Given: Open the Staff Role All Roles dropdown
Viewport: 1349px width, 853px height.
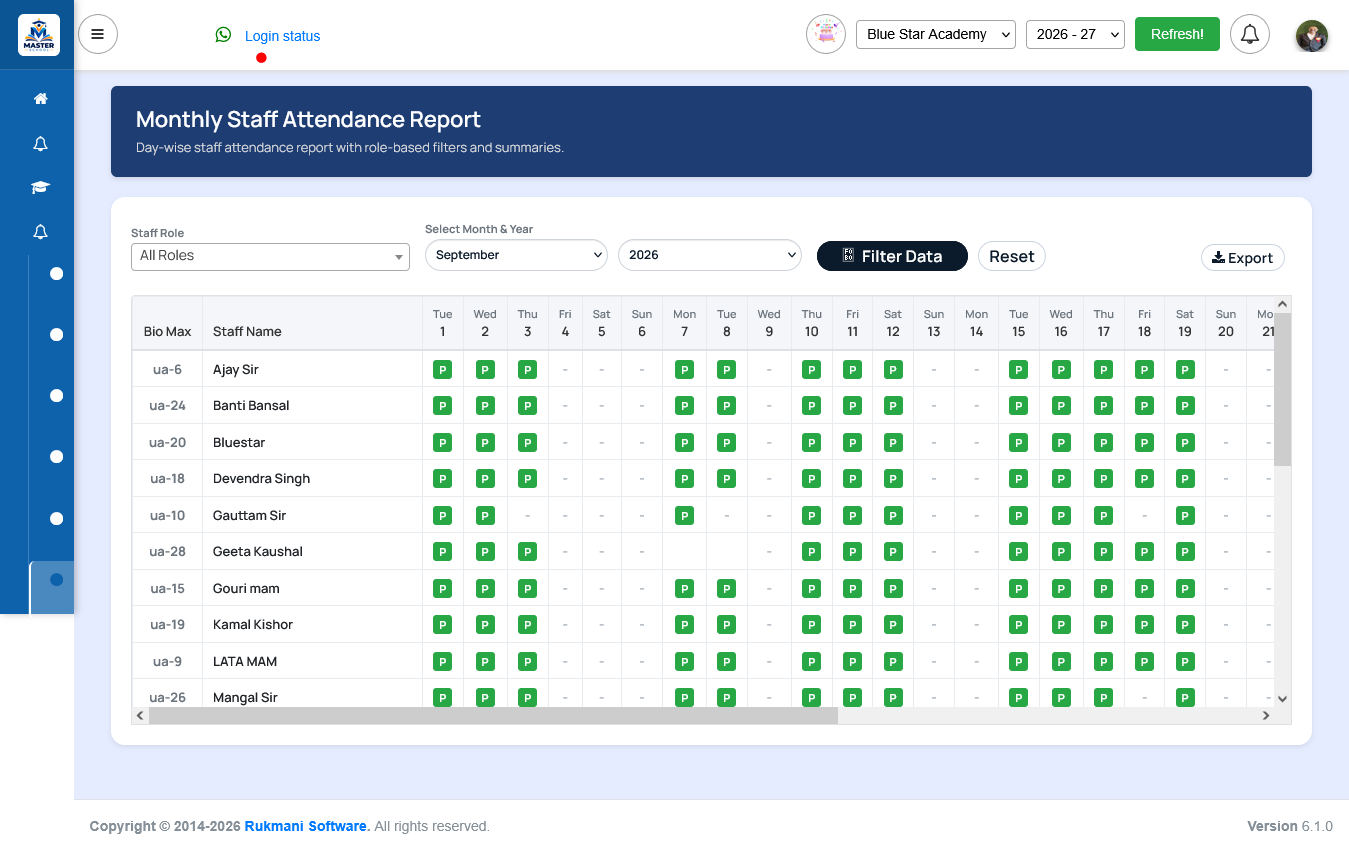Looking at the screenshot, I should coord(270,256).
